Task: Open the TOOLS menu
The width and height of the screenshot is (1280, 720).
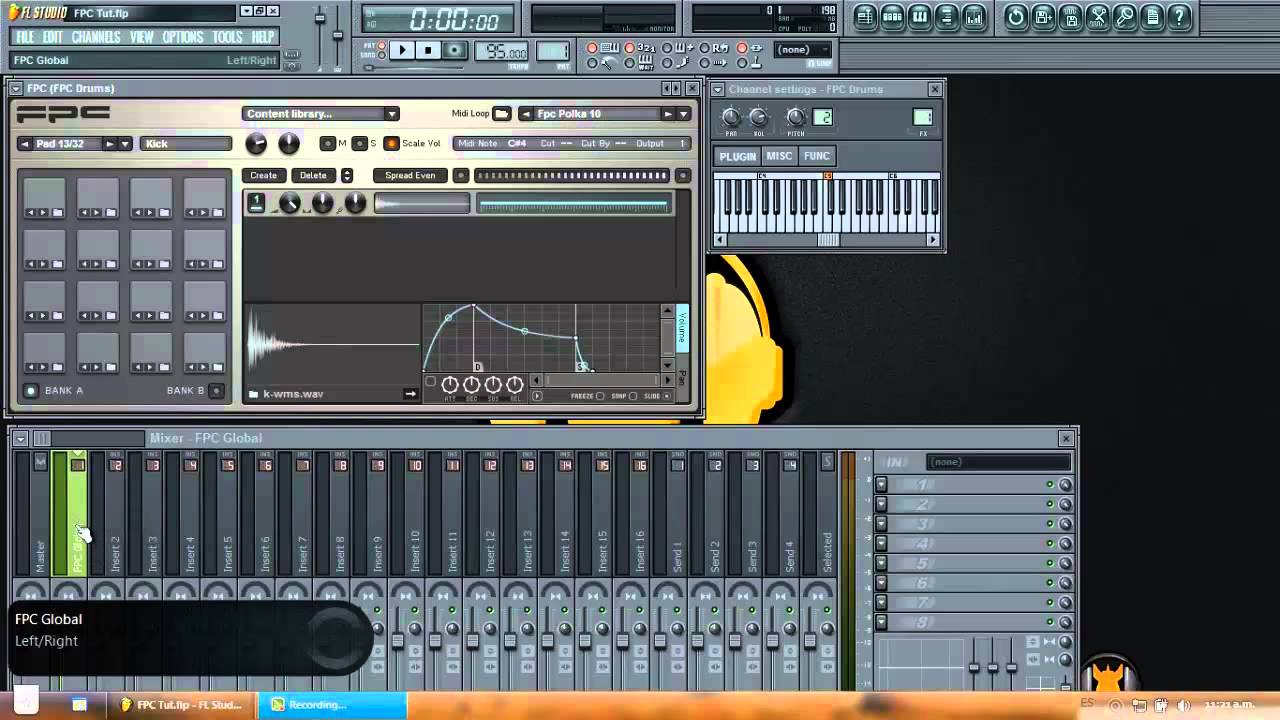Action: click(227, 37)
